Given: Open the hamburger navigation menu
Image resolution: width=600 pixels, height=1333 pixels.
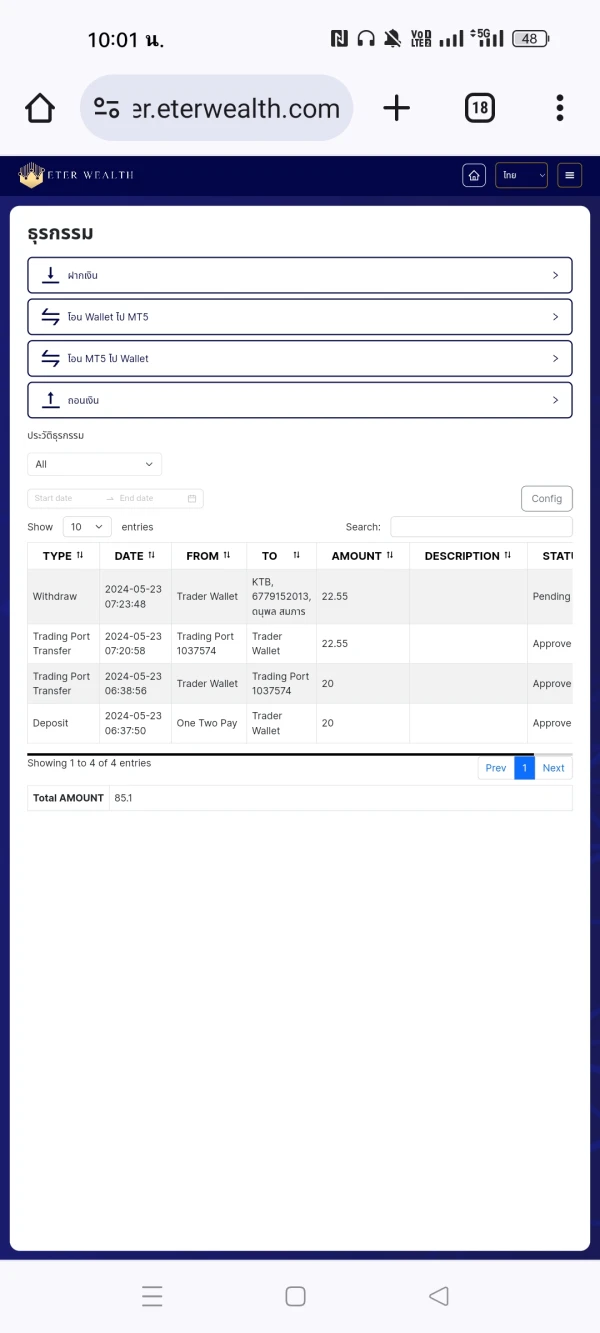Looking at the screenshot, I should point(570,175).
